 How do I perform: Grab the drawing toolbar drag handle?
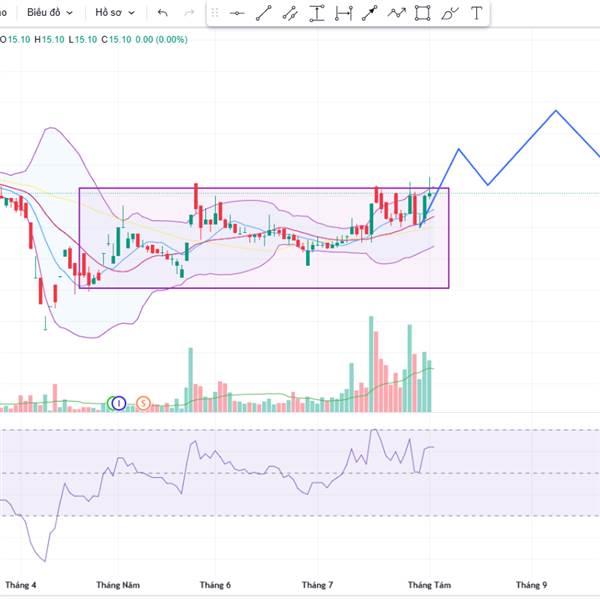click(x=215, y=13)
